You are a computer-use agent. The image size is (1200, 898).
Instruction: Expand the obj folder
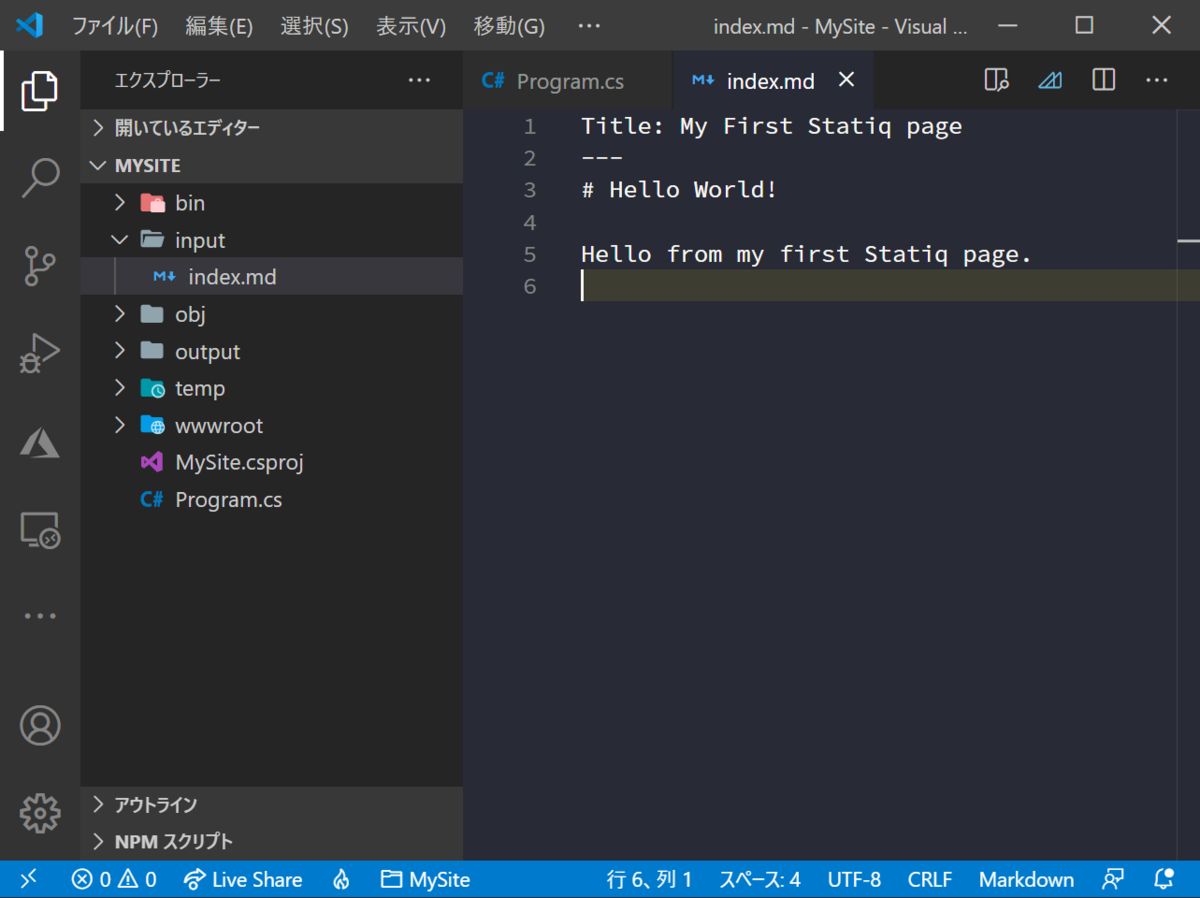coord(272,314)
